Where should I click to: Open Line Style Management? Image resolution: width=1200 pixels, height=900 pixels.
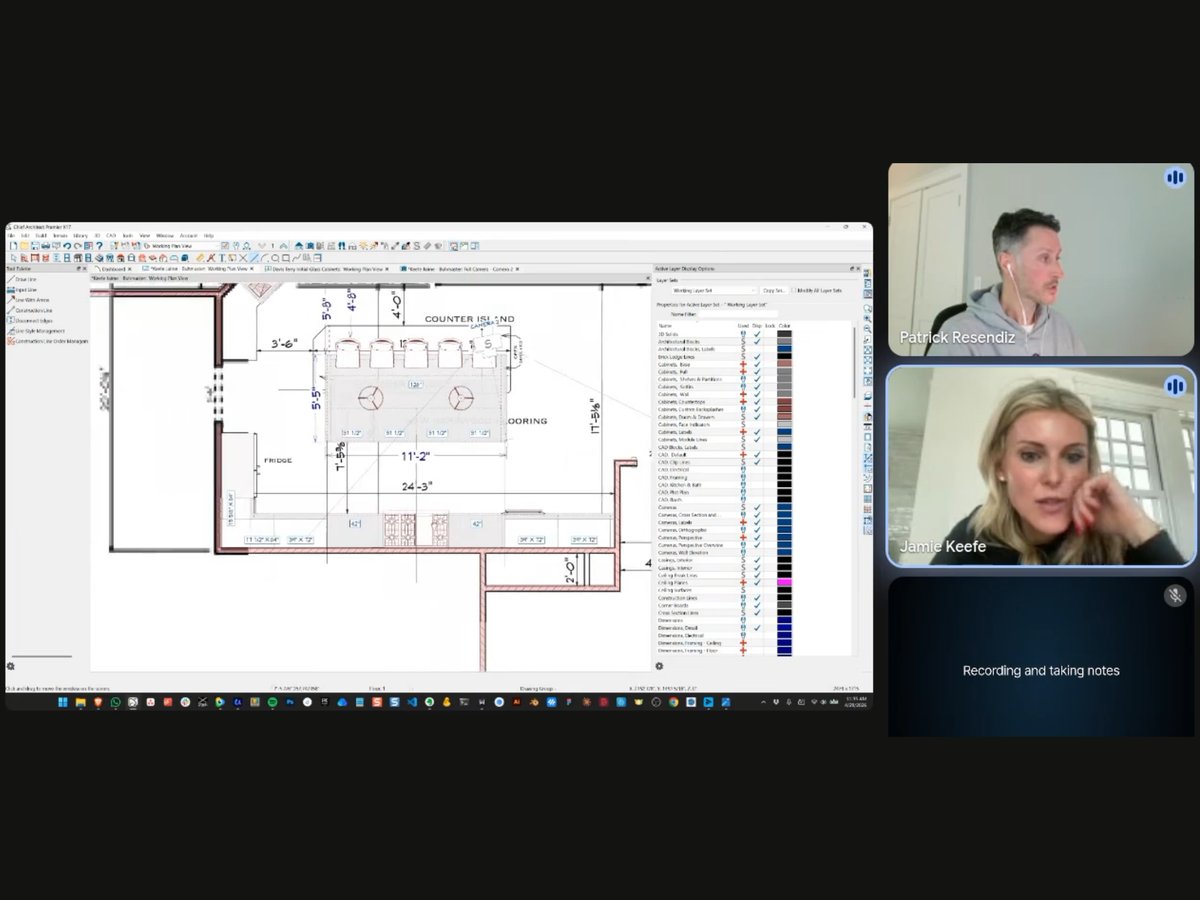(x=36, y=331)
